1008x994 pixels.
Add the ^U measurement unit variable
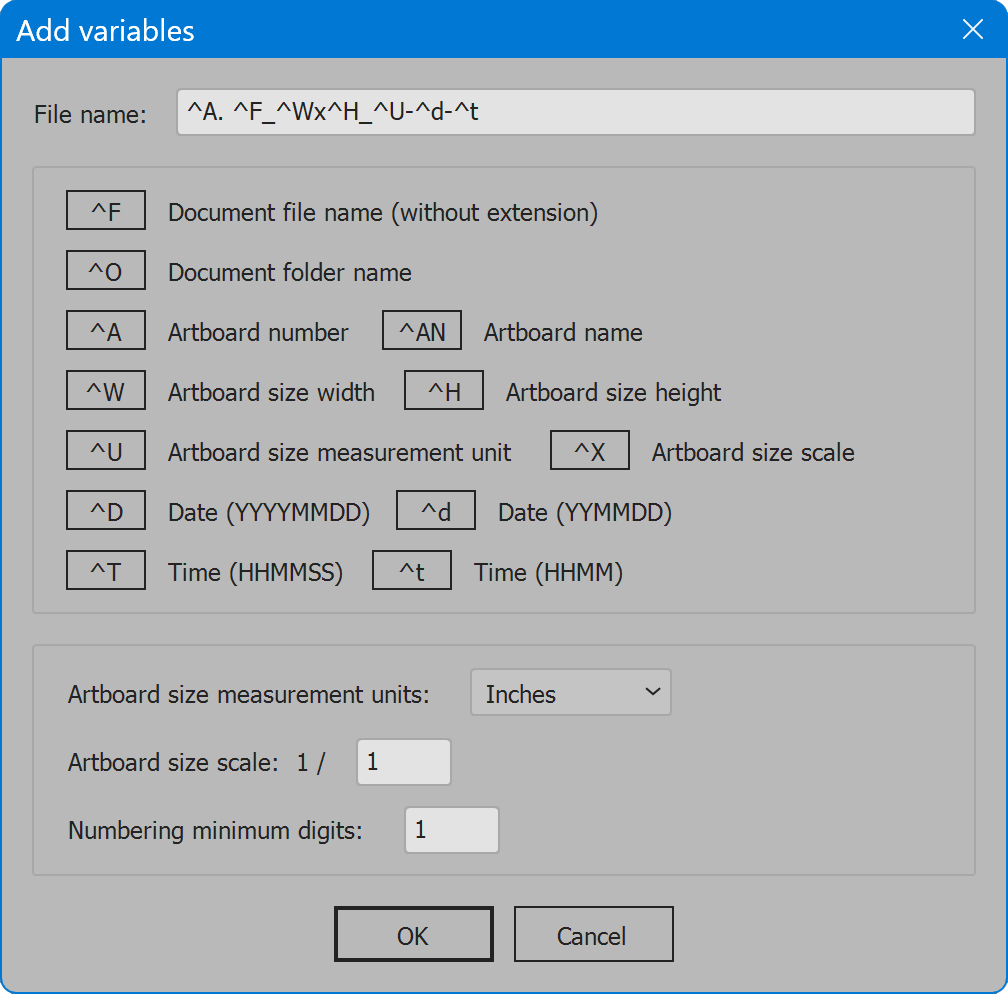click(x=106, y=452)
